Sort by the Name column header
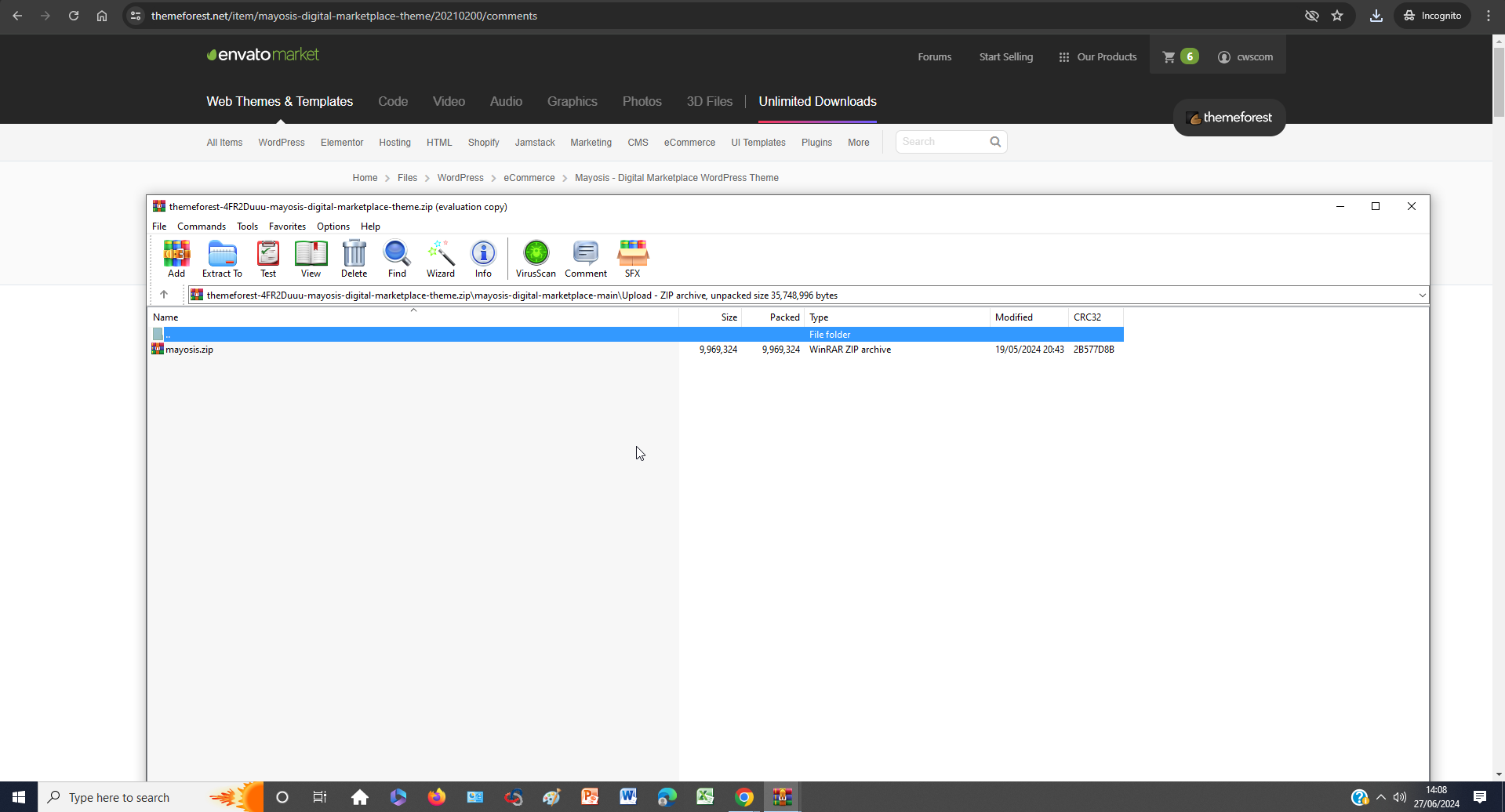This screenshot has width=1505, height=812. (413, 317)
